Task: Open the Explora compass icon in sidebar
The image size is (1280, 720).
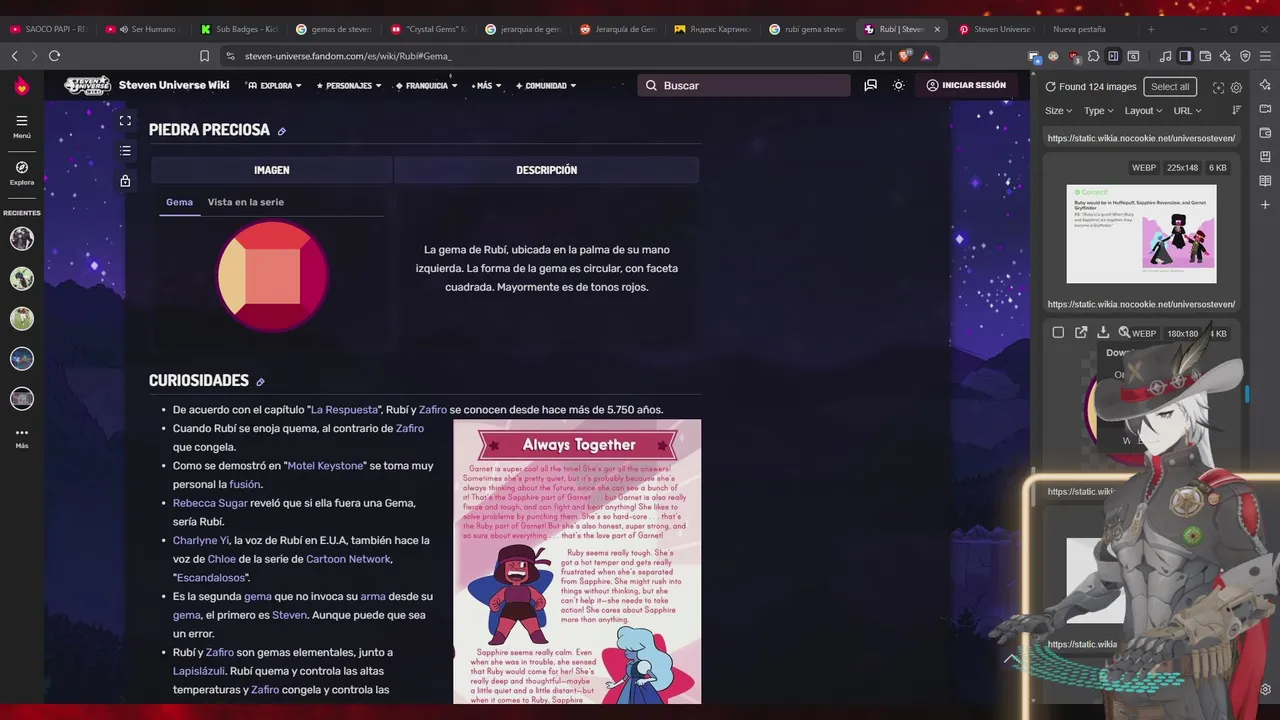Action: (22, 167)
